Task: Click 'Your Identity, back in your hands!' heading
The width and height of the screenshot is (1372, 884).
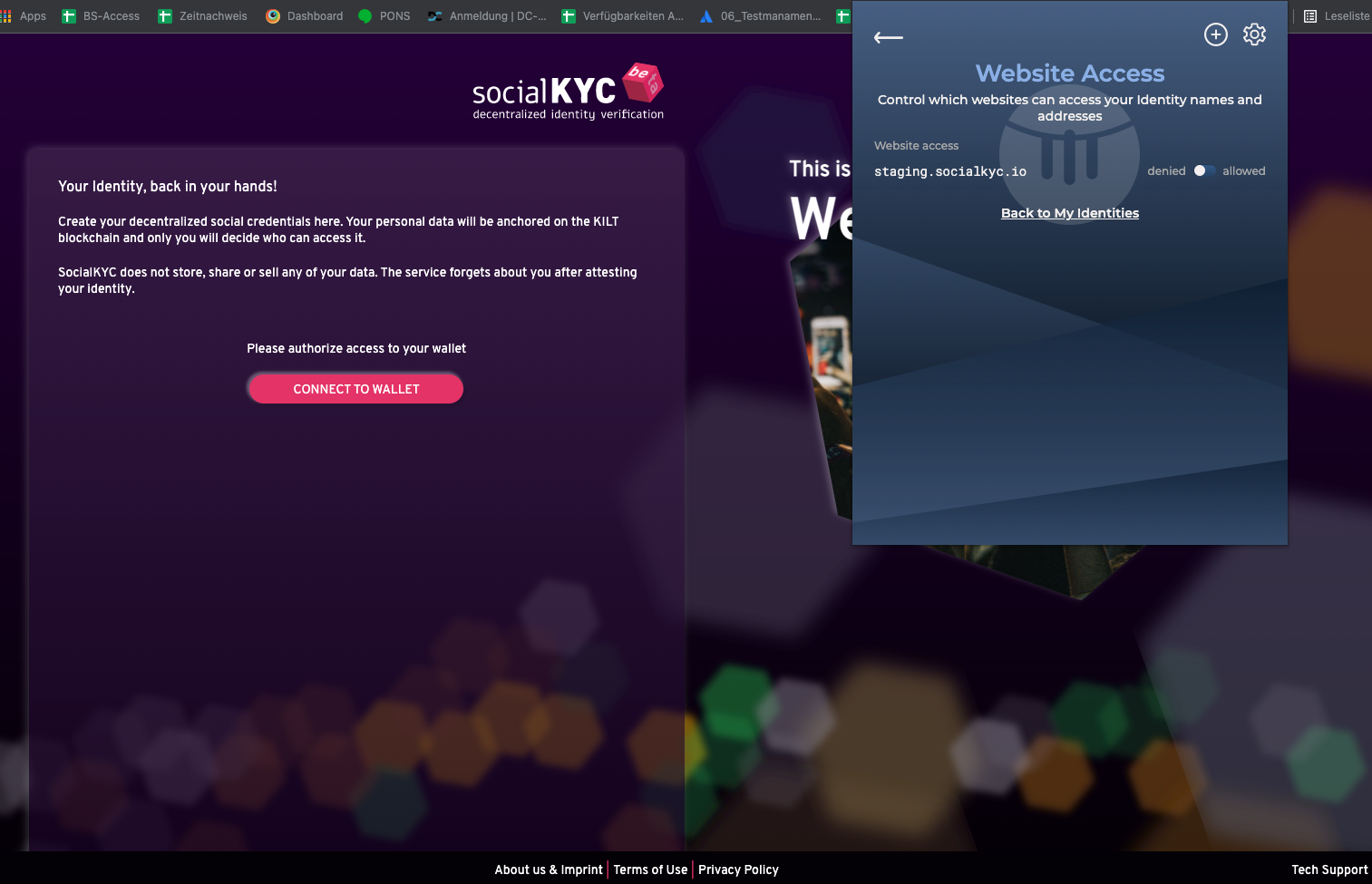Action: point(168,186)
